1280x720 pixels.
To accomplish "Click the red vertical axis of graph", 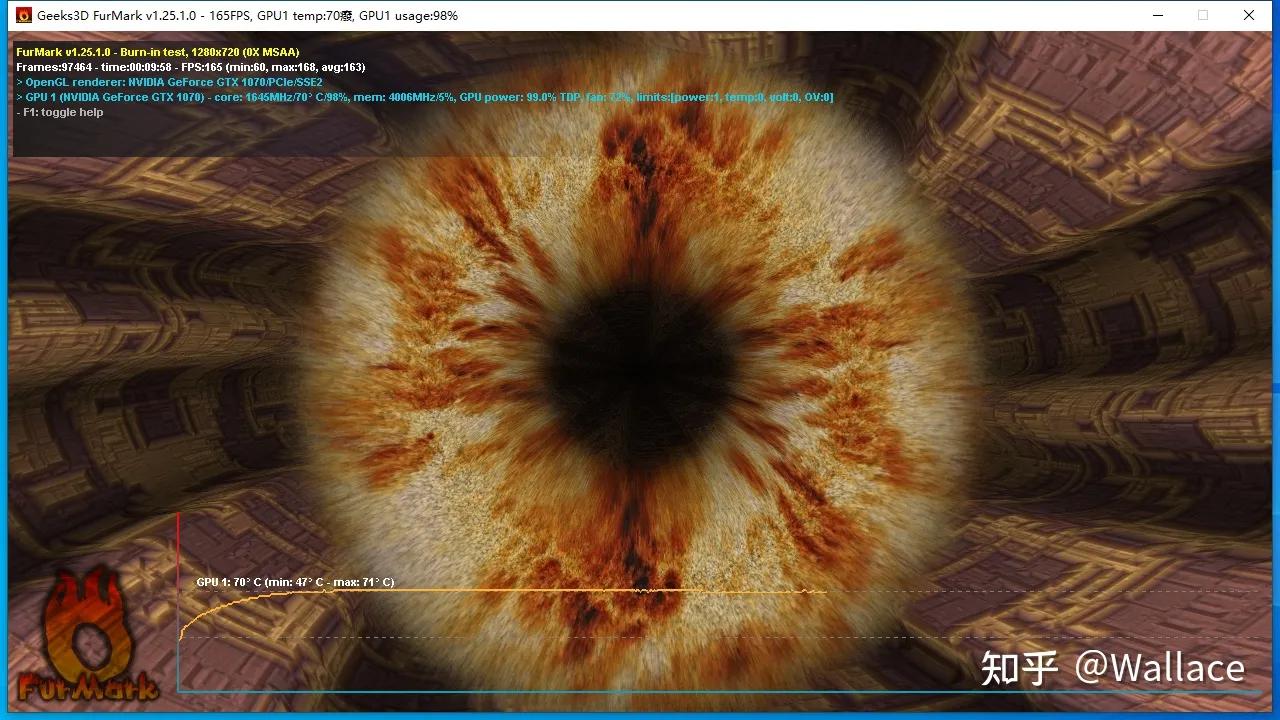I will pos(178,560).
